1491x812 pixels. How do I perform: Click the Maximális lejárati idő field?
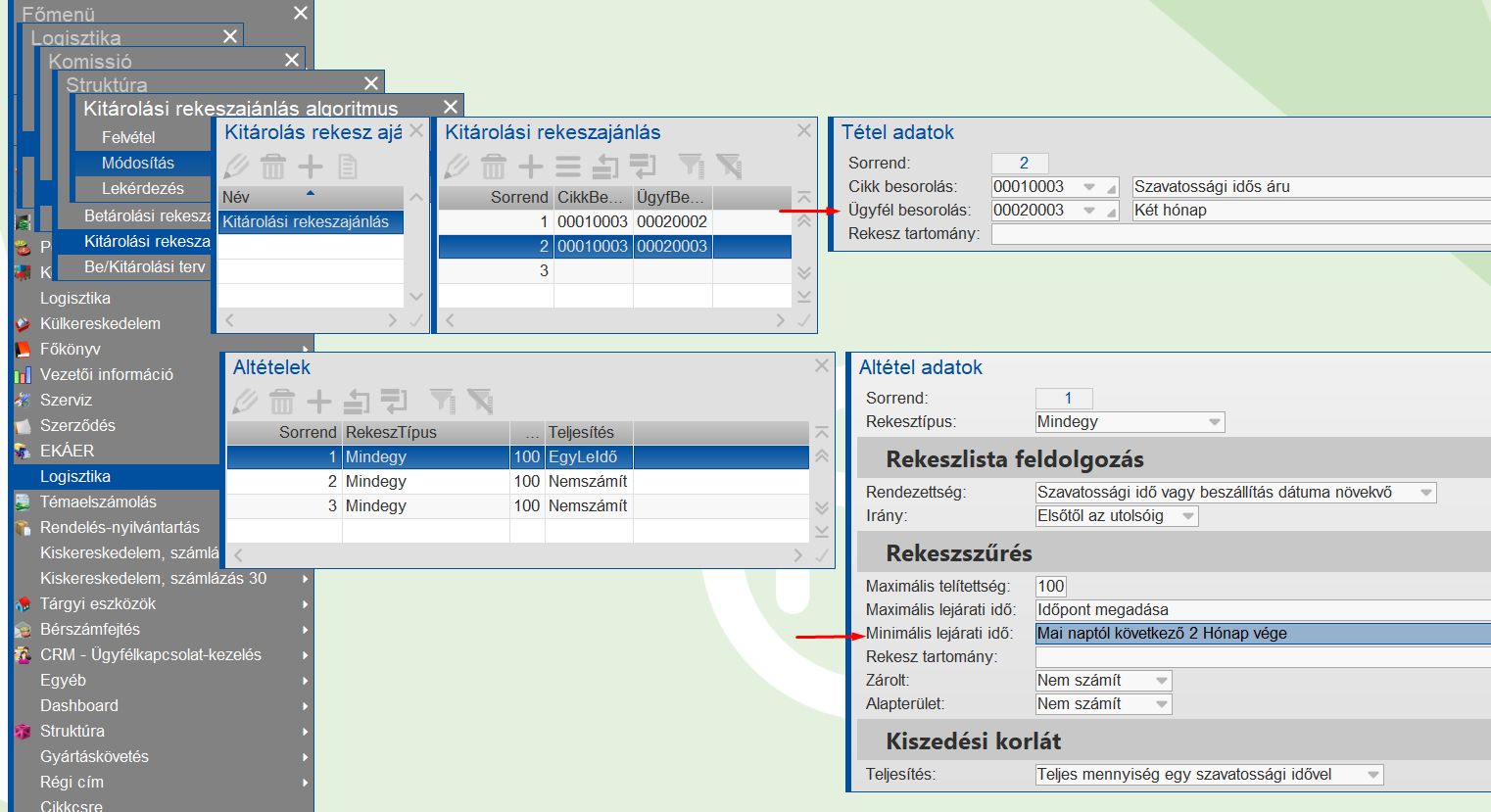(1263, 610)
